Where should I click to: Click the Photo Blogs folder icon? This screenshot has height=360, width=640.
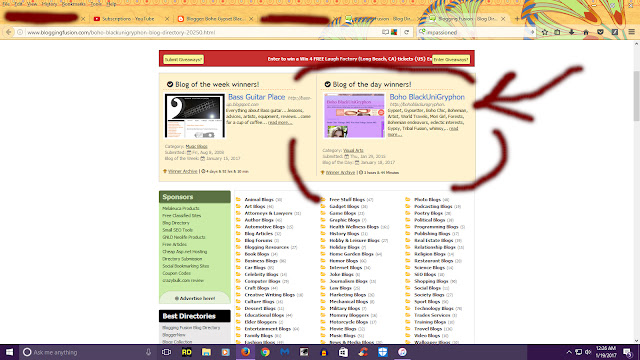(x=408, y=200)
